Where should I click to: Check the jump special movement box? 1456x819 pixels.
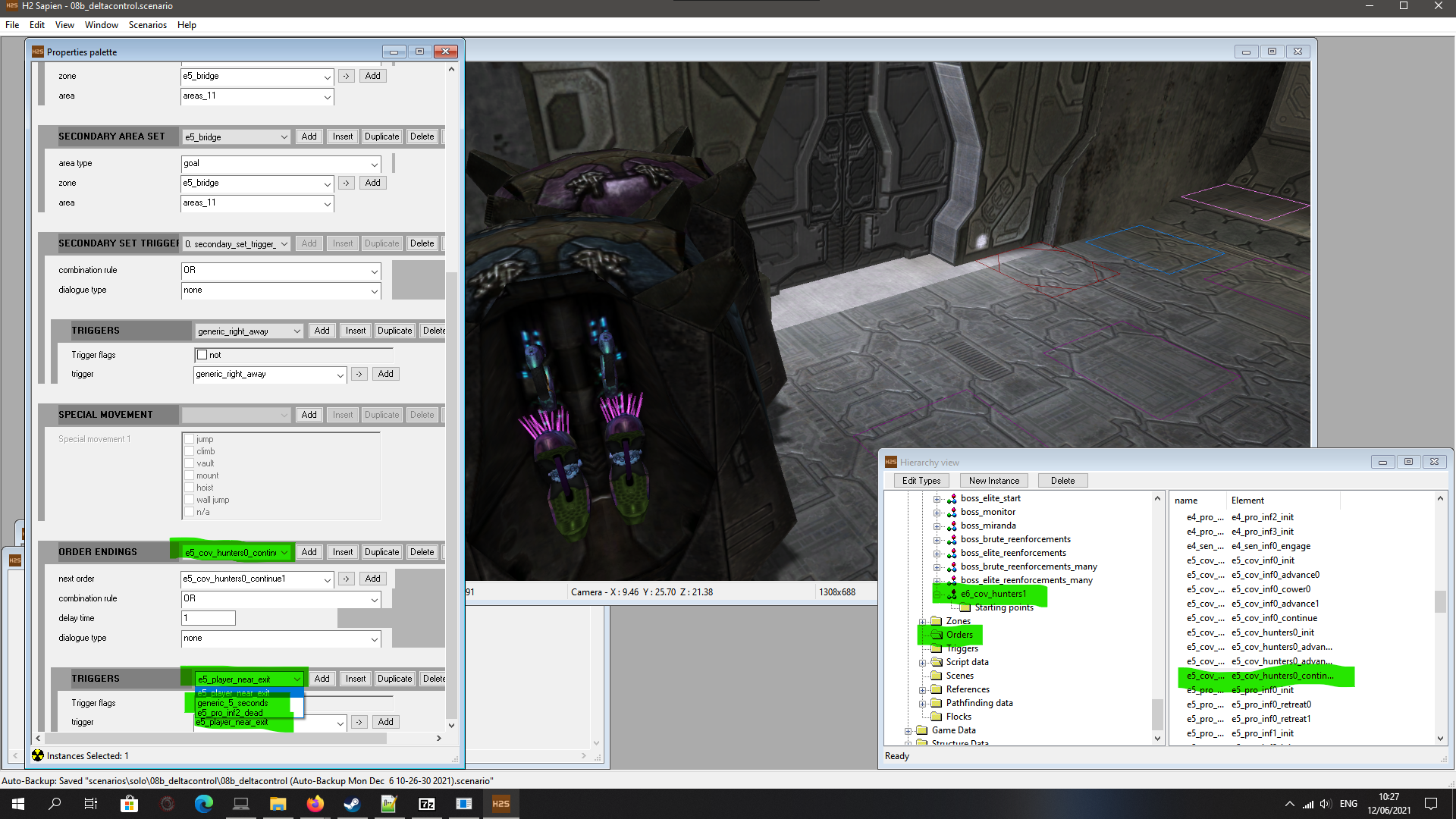pyautogui.click(x=190, y=439)
